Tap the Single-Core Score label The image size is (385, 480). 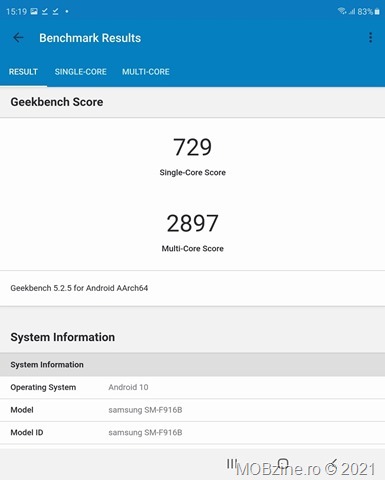coord(192,172)
